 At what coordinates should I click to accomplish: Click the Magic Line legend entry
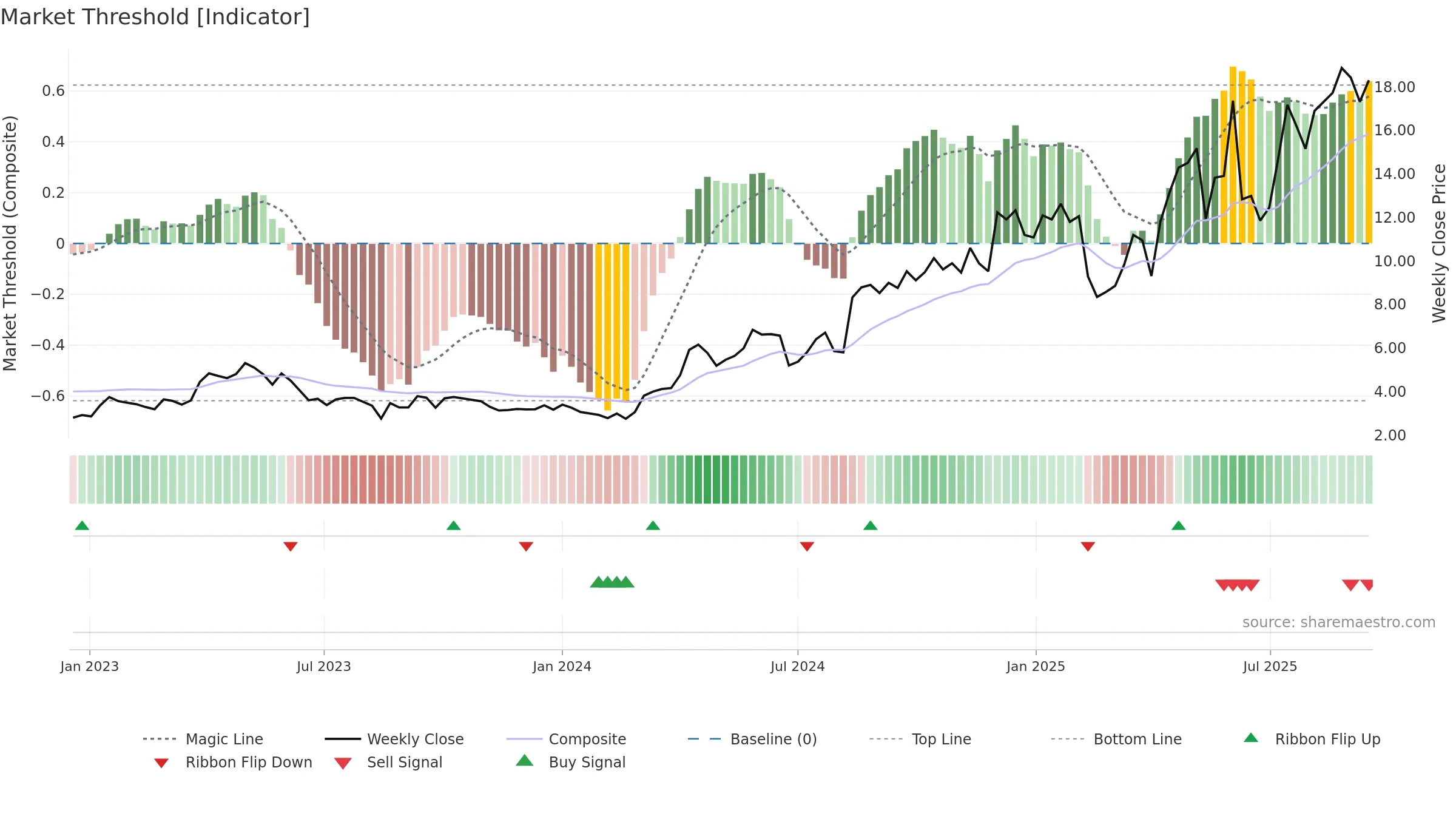coord(203,739)
